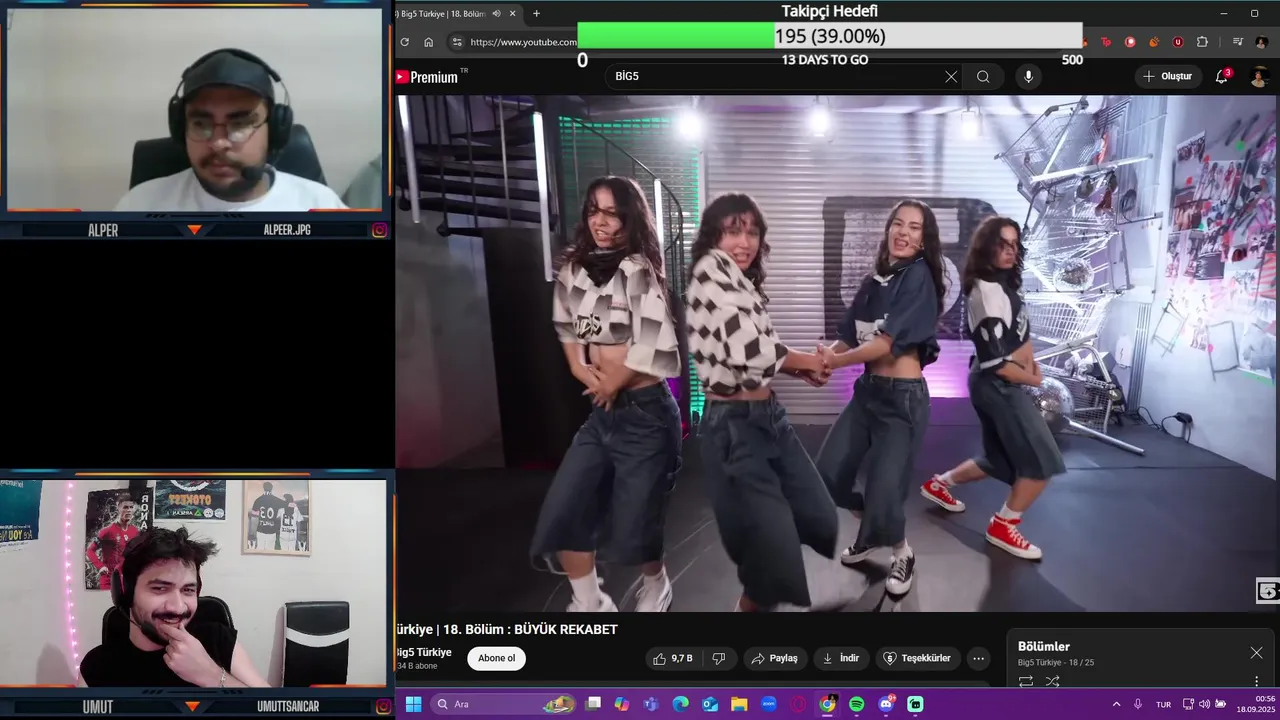Select the Big5 Türkiye 18. Bölüm tab
The height and width of the screenshot is (720, 1280).
pyautogui.click(x=444, y=14)
